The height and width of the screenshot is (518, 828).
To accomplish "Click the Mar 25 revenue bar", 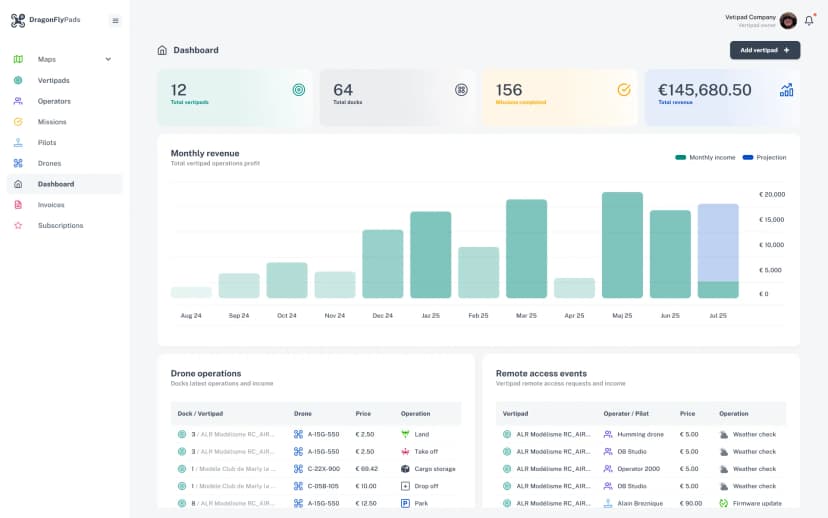I will [x=526, y=248].
